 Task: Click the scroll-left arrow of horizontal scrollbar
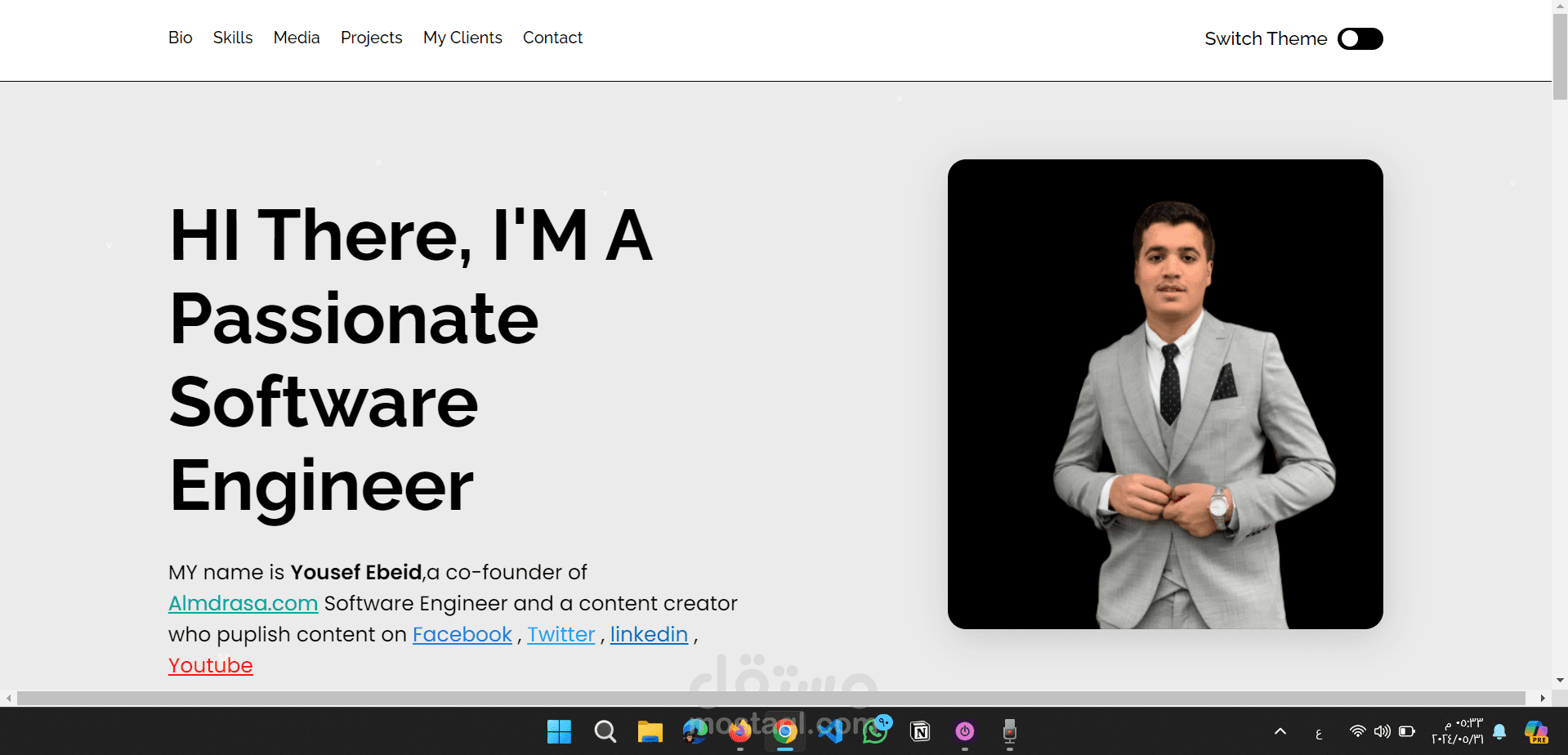point(8,698)
